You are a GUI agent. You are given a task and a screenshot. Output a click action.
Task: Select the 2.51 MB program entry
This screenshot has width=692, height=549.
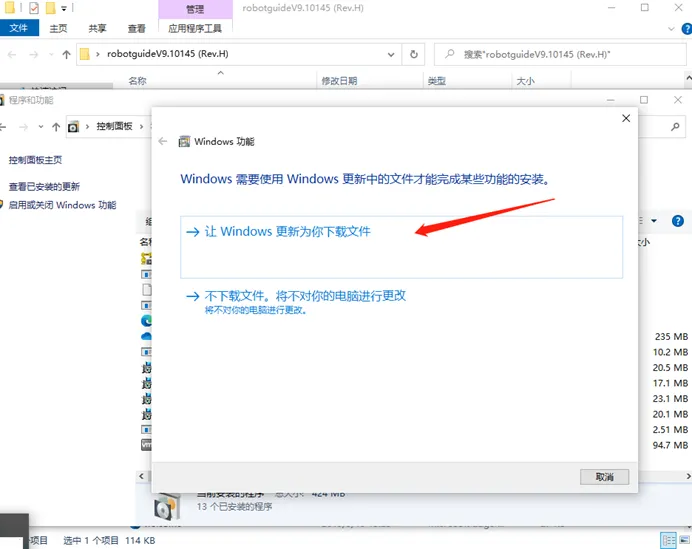(670, 429)
